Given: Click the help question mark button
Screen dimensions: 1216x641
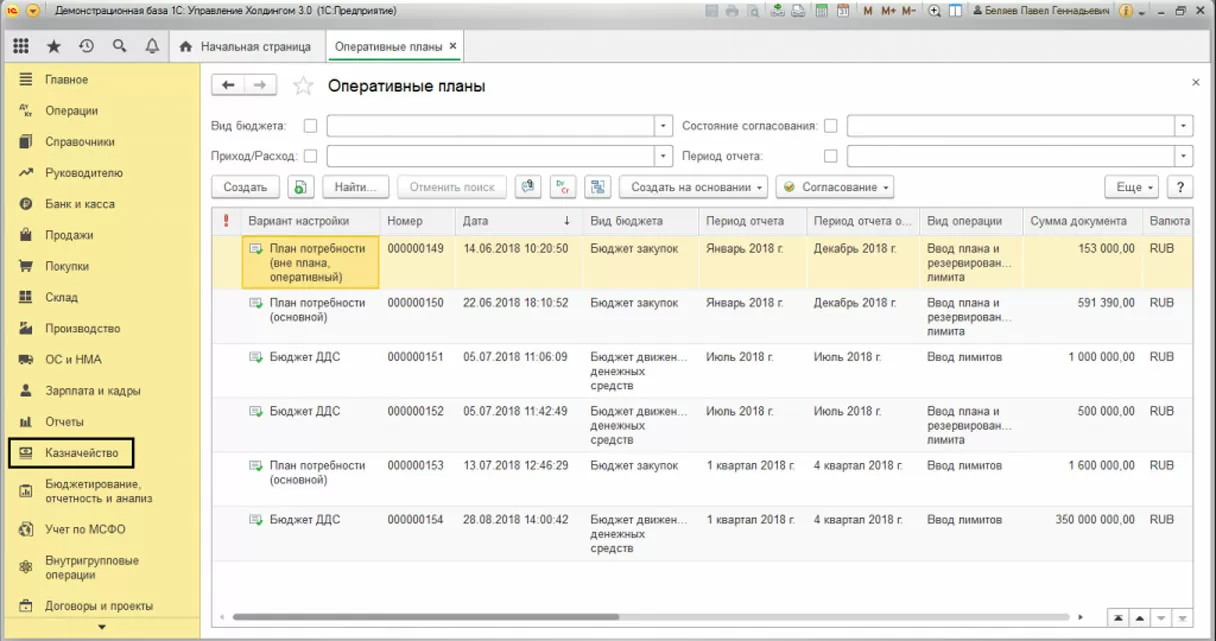Looking at the screenshot, I should pyautogui.click(x=1180, y=187).
